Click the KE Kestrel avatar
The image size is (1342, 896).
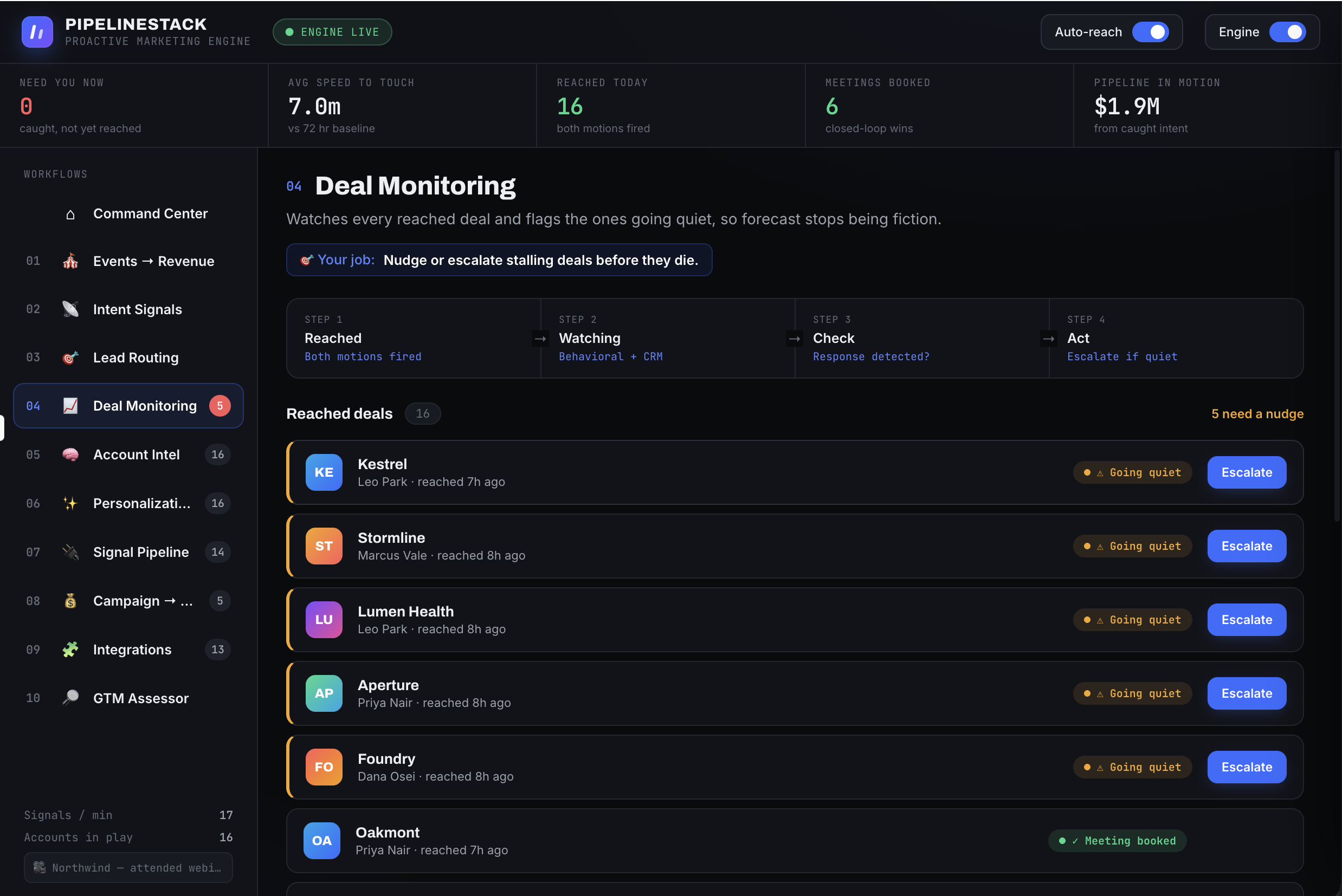click(x=324, y=472)
